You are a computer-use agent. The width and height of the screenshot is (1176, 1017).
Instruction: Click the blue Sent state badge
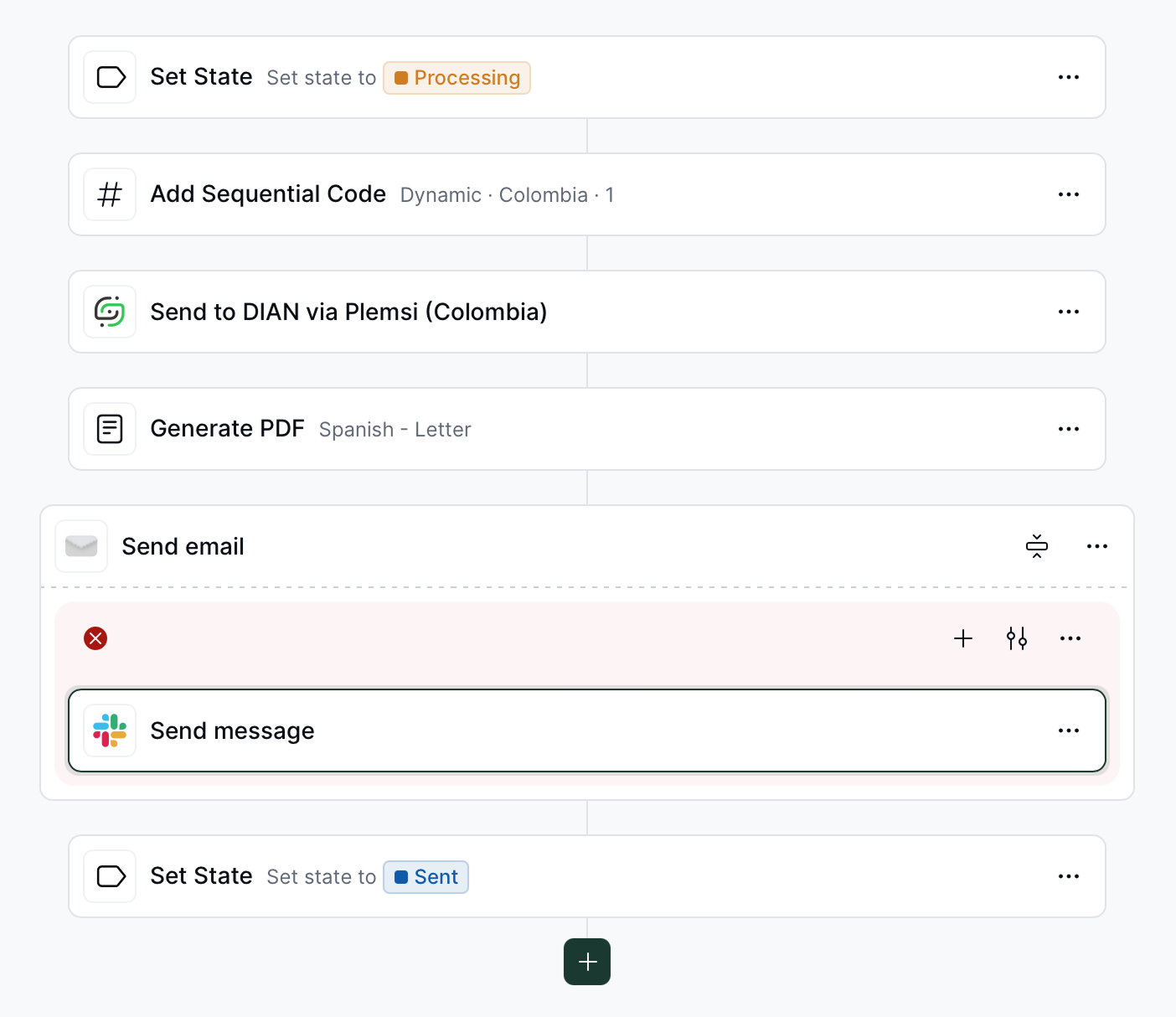pyautogui.click(x=426, y=877)
